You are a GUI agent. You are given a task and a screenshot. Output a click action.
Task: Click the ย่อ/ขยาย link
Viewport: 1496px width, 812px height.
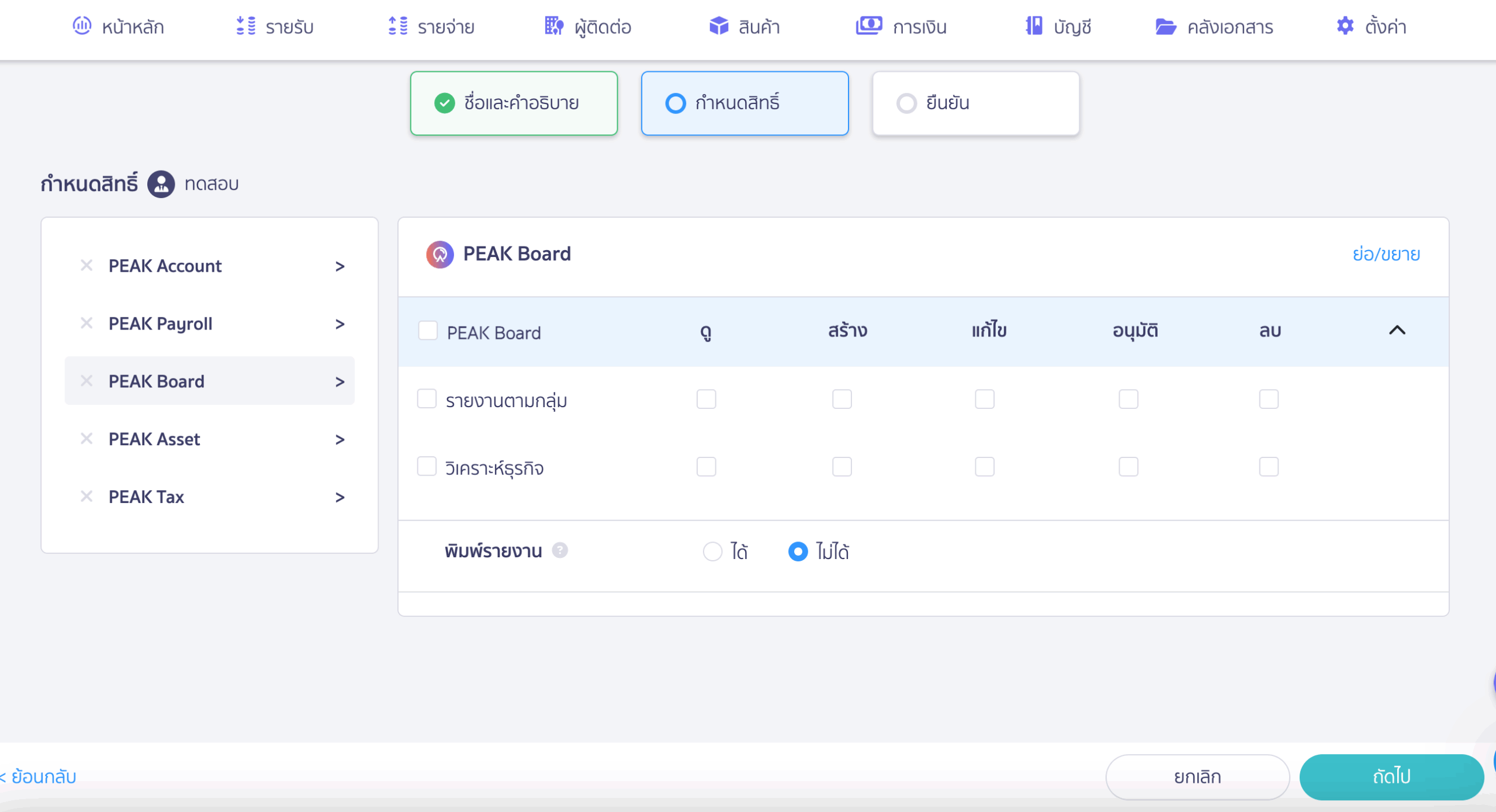(1386, 254)
